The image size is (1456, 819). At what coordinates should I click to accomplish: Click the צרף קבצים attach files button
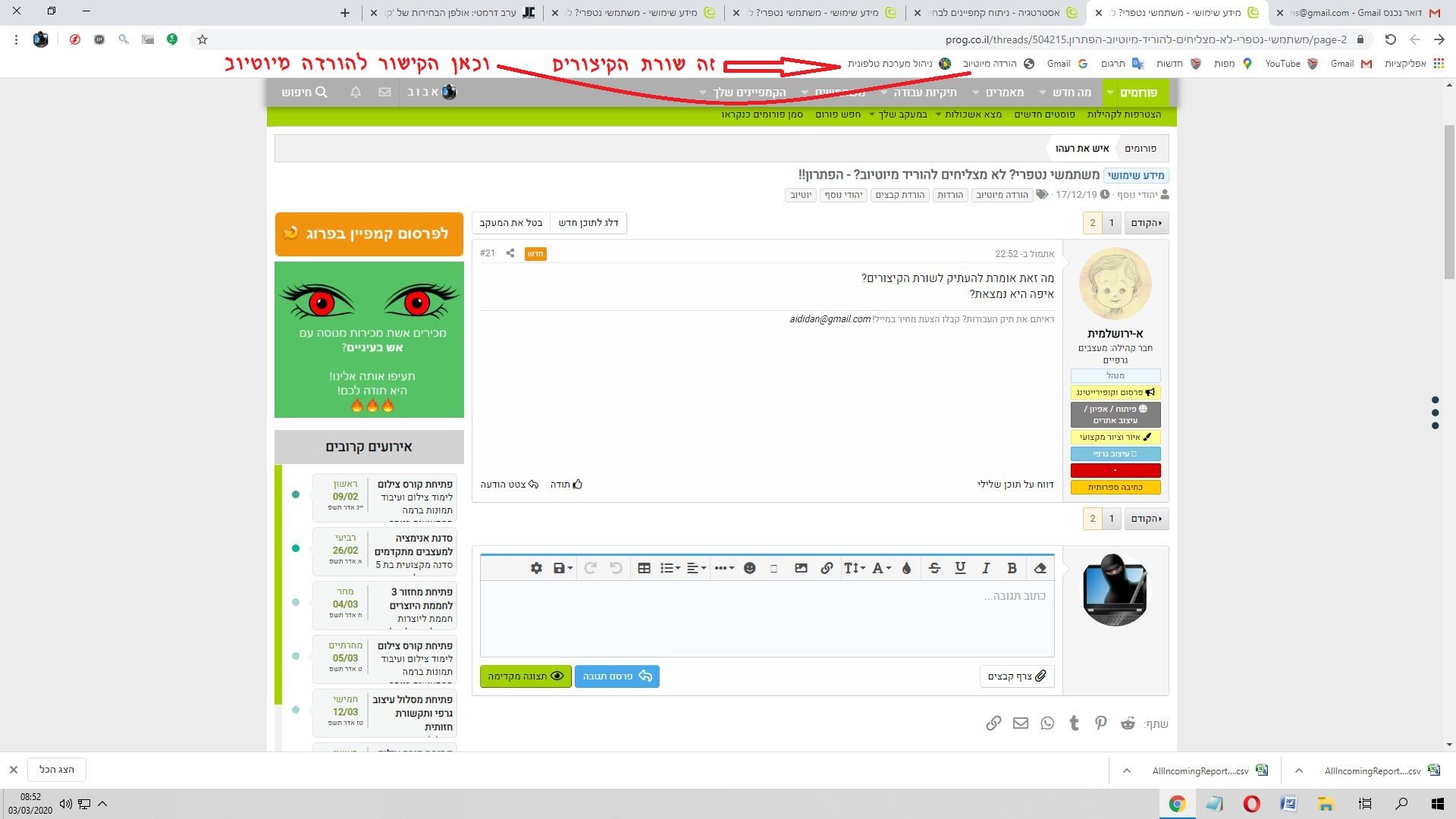pos(1016,676)
